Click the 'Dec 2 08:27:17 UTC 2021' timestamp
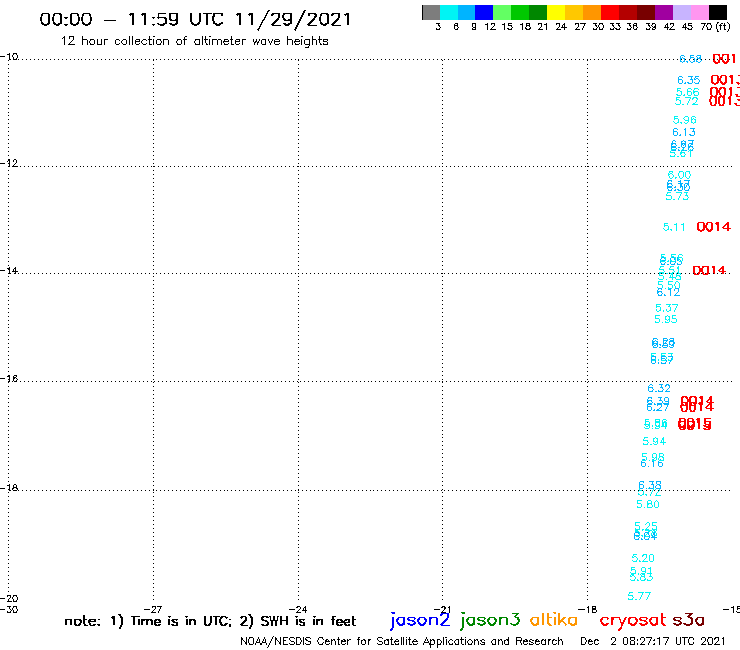Screen dimensions: 740x650 click(x=653, y=641)
